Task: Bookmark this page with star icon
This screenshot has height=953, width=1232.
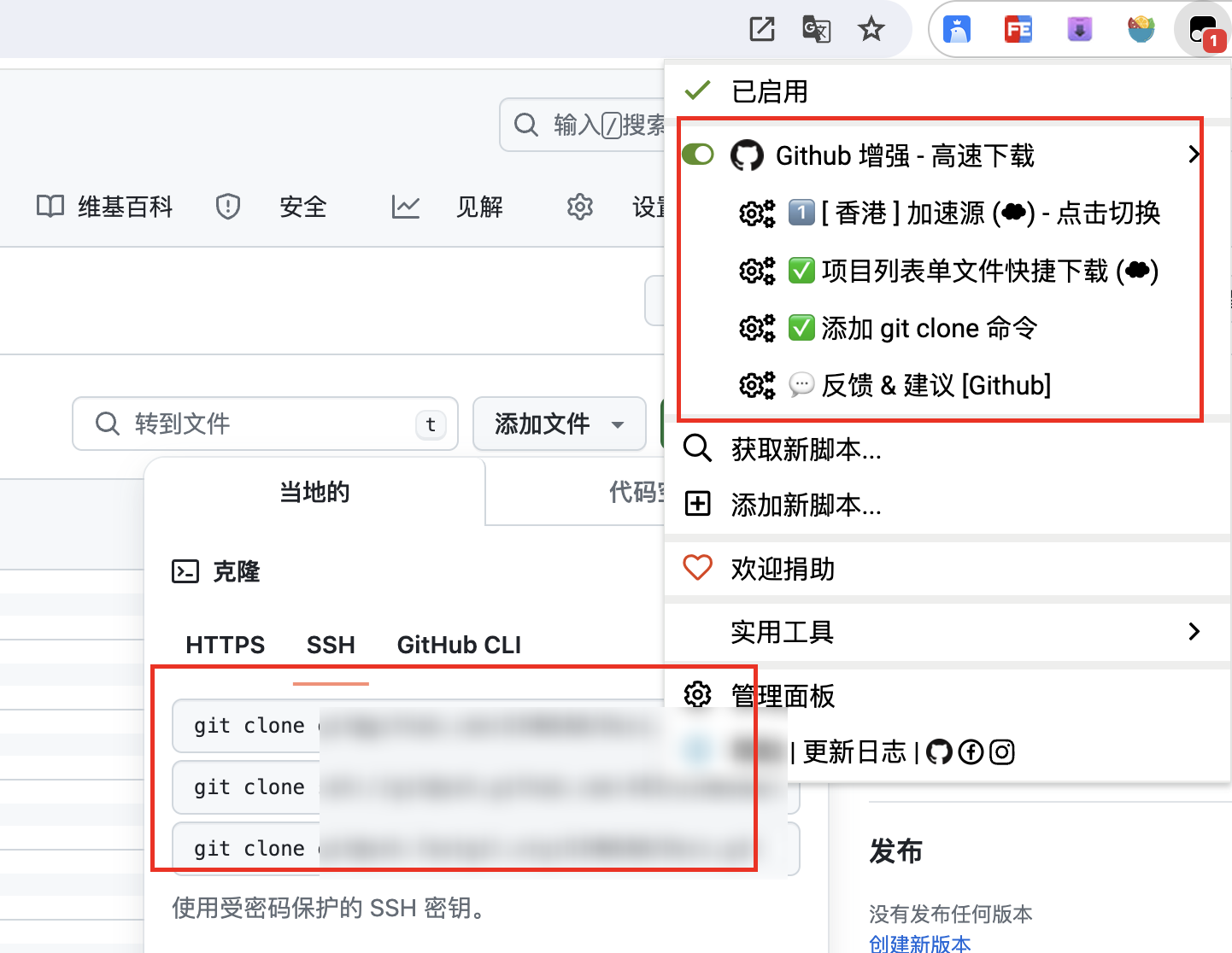Action: pyautogui.click(x=871, y=29)
